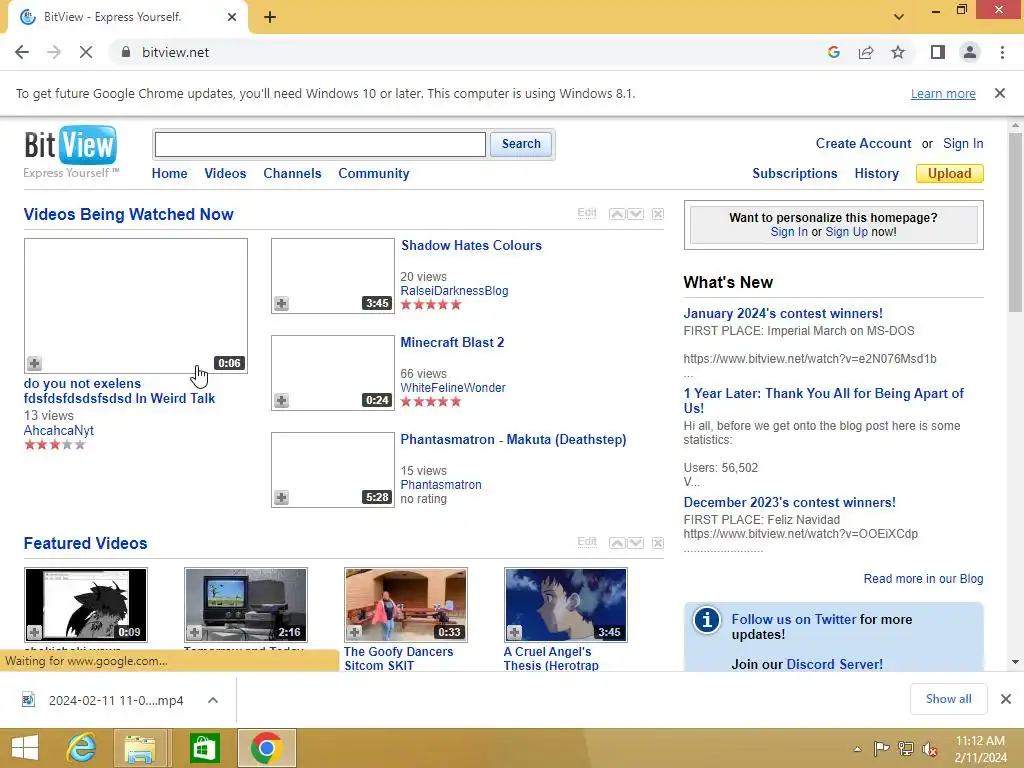Image resolution: width=1024 pixels, height=768 pixels.
Task: Click Sign In link at top right
Action: [x=963, y=144]
